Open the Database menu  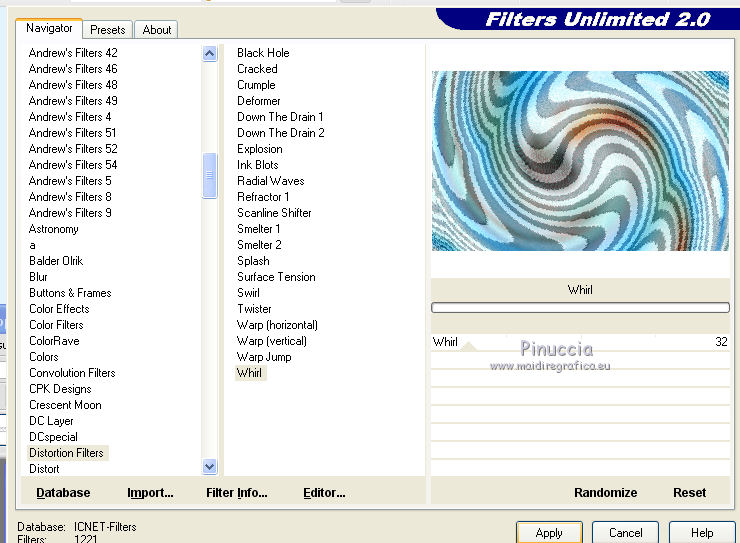pos(63,493)
